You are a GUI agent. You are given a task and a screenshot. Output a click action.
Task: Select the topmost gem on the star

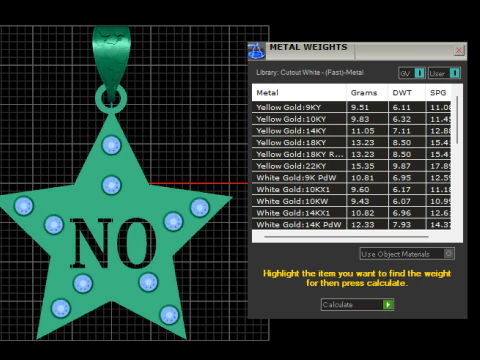point(111,145)
